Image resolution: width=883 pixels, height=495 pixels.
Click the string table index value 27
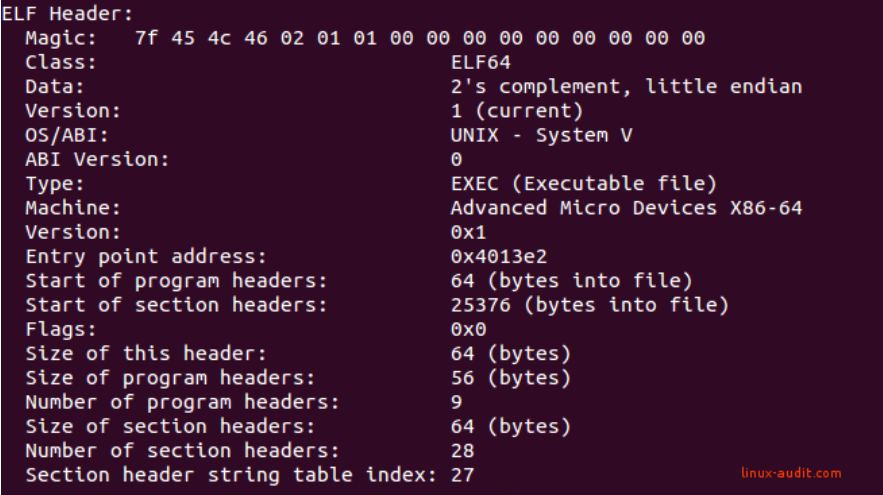pos(462,475)
